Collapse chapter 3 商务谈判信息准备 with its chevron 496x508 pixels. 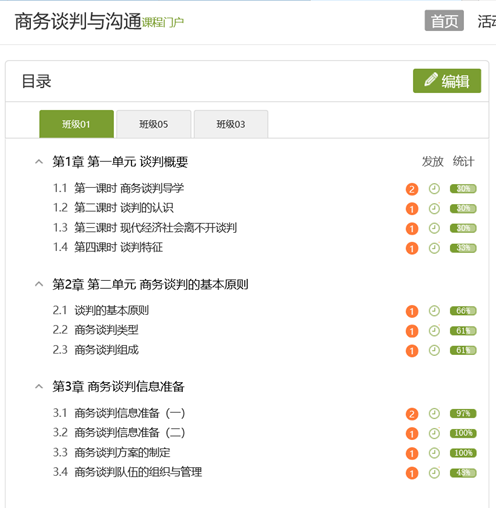point(39,387)
